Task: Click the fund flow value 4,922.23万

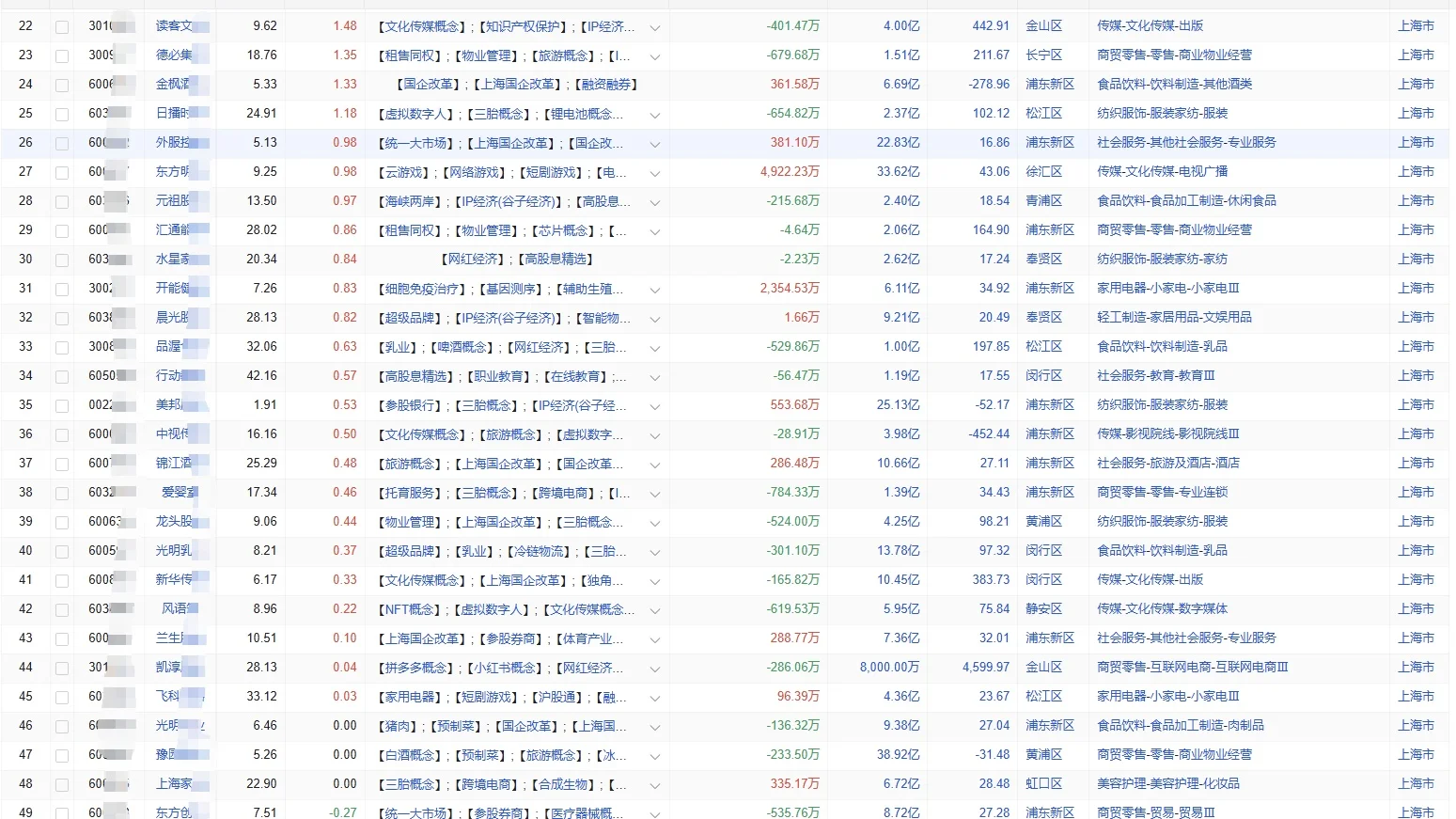Action: coord(790,172)
